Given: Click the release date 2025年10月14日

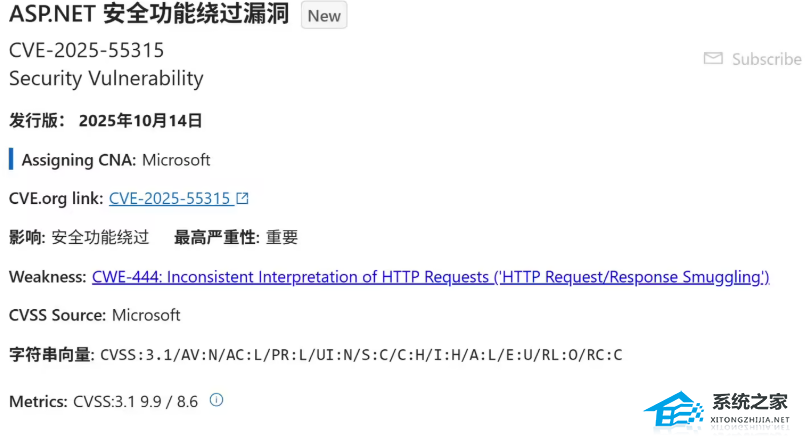Looking at the screenshot, I should coord(140,121).
